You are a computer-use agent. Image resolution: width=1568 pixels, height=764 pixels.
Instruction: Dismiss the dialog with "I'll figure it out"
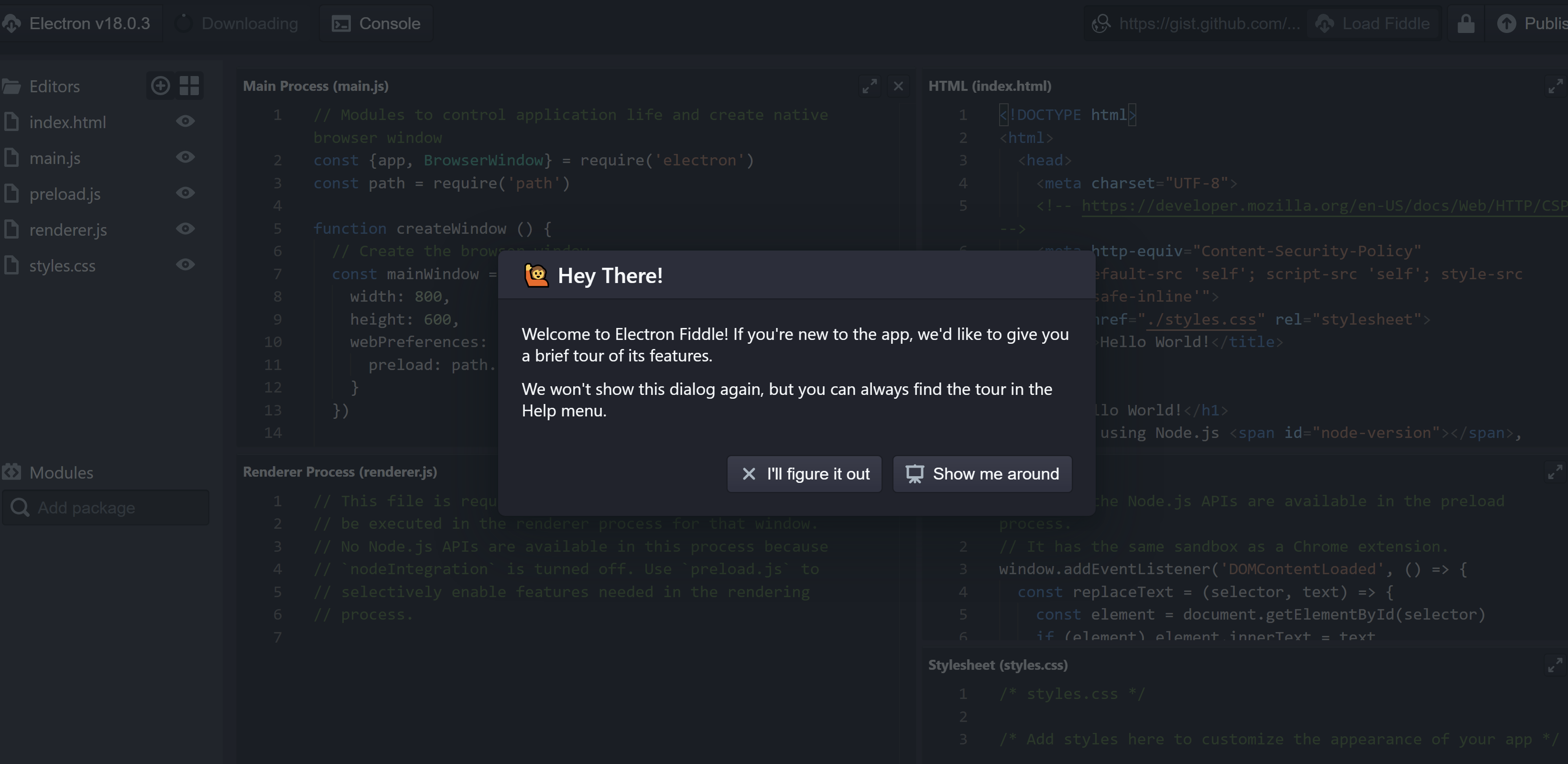(804, 474)
